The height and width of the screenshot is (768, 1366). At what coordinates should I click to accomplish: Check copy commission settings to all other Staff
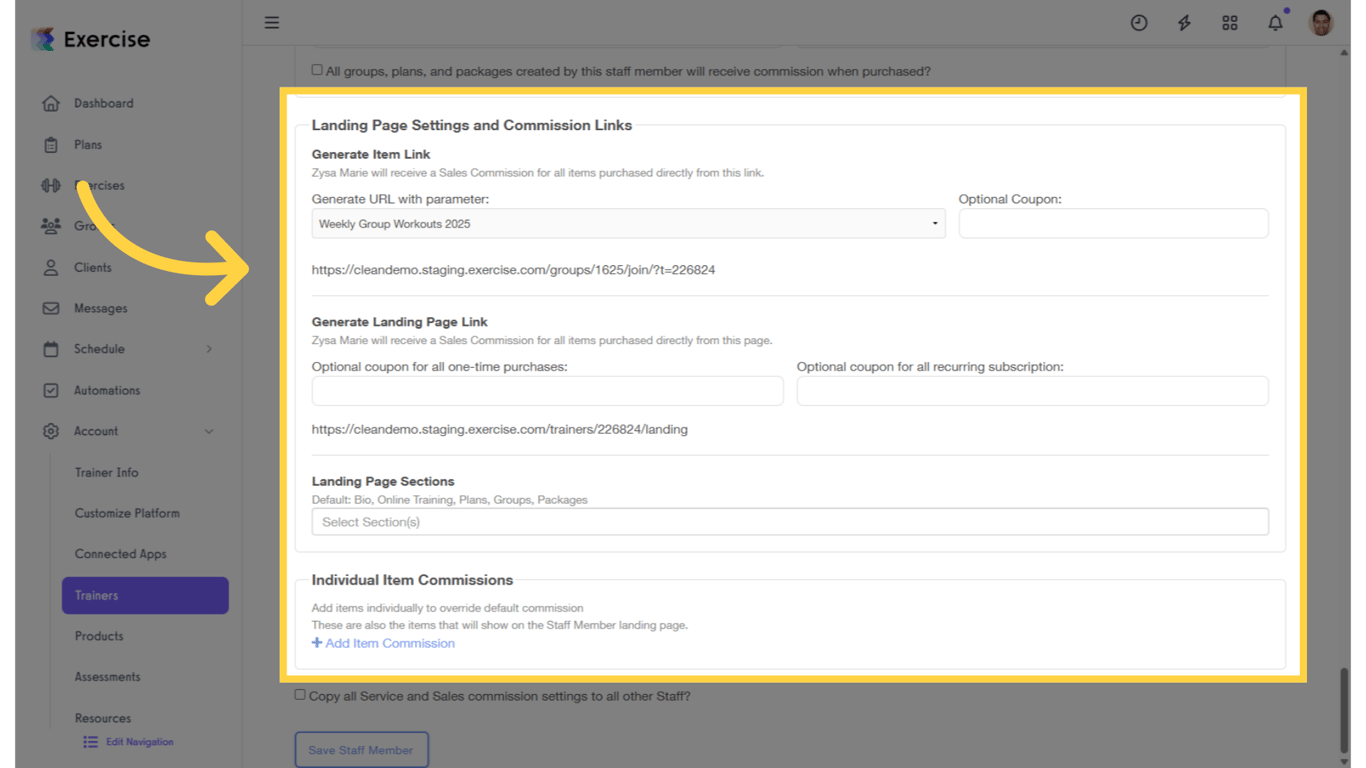299,695
